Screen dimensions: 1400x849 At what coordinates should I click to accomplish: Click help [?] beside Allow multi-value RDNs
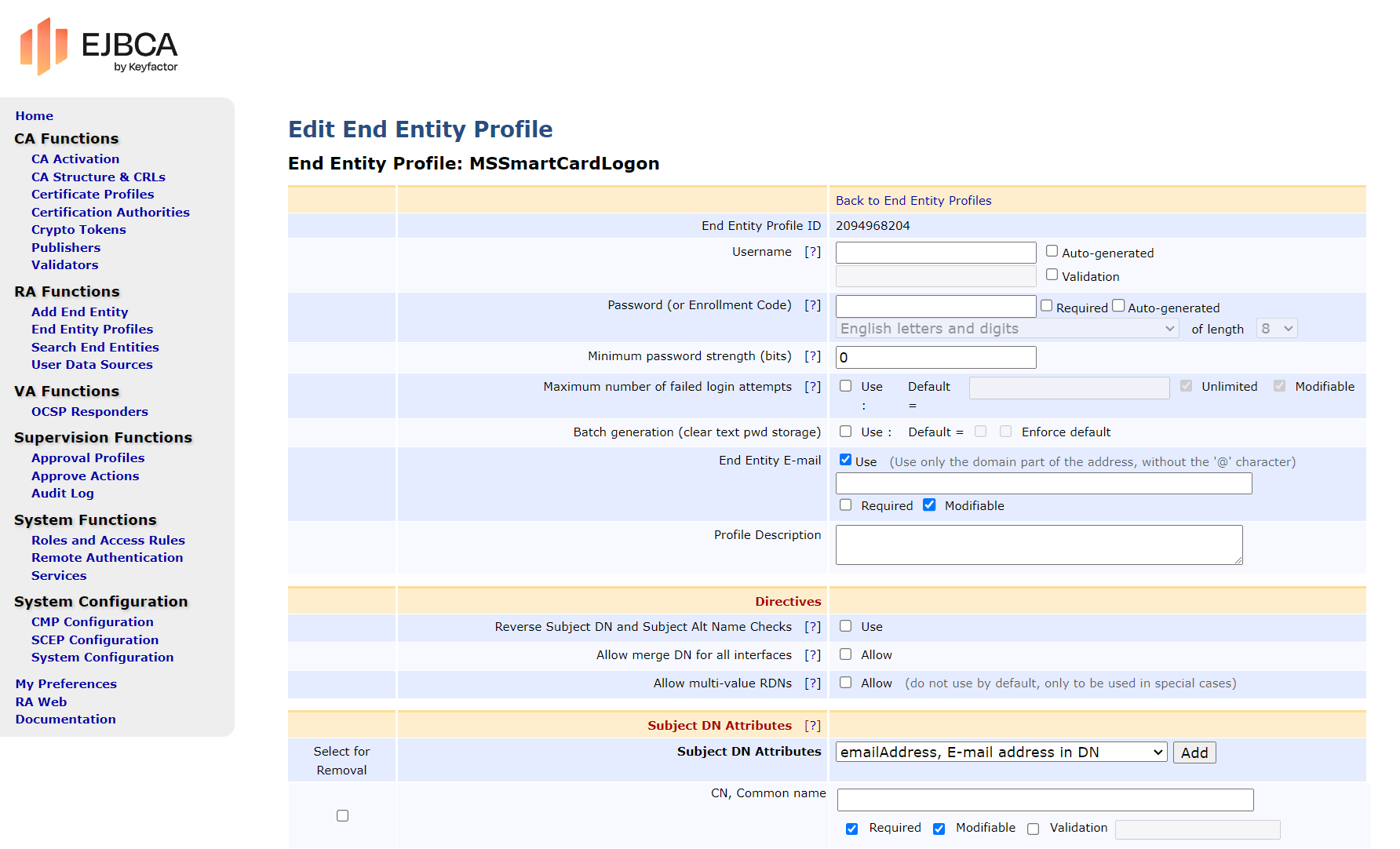coord(812,683)
